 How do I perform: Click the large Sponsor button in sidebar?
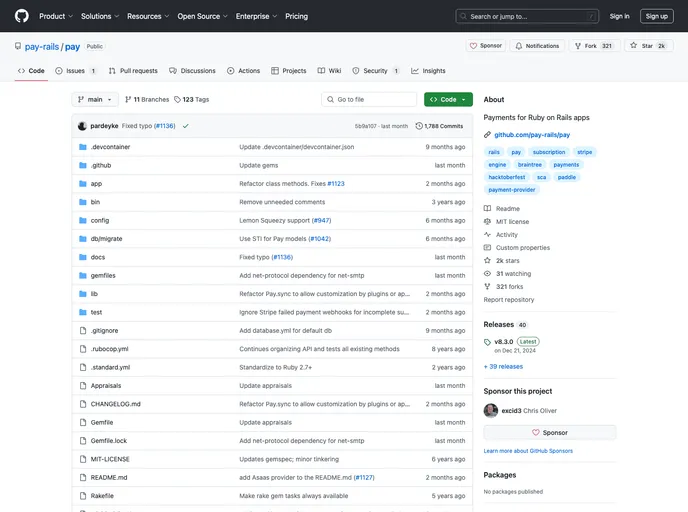[x=550, y=433]
